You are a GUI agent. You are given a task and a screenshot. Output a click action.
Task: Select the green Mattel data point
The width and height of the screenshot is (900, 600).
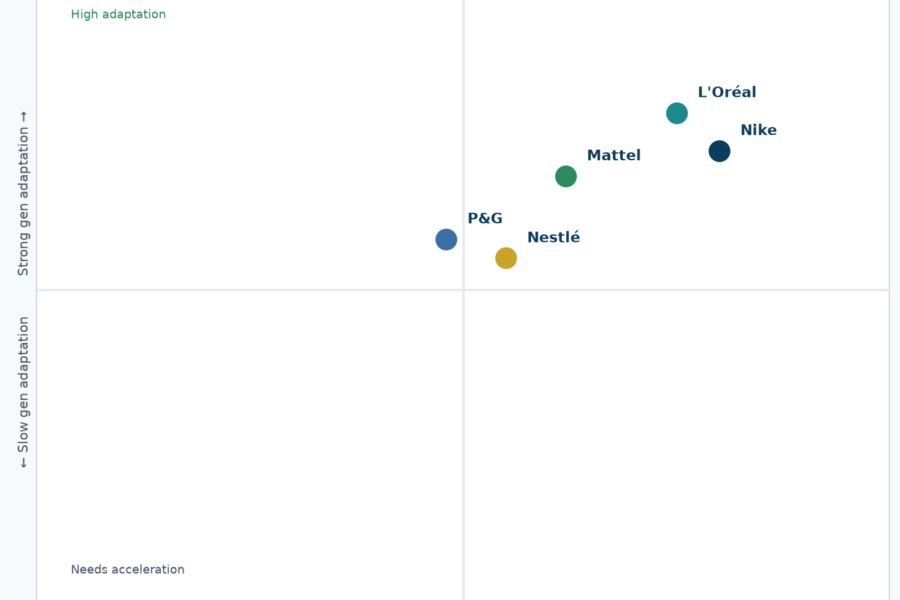(566, 176)
